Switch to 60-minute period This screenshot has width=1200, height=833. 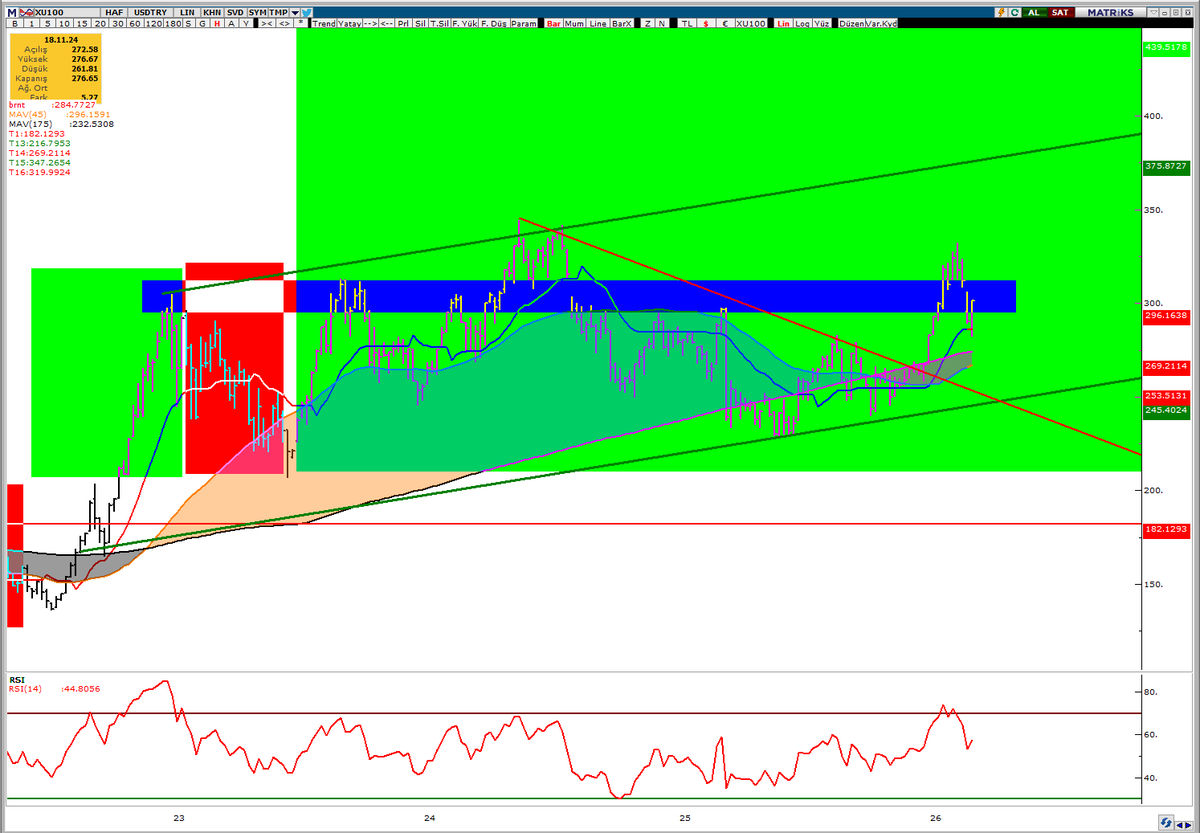136,23
